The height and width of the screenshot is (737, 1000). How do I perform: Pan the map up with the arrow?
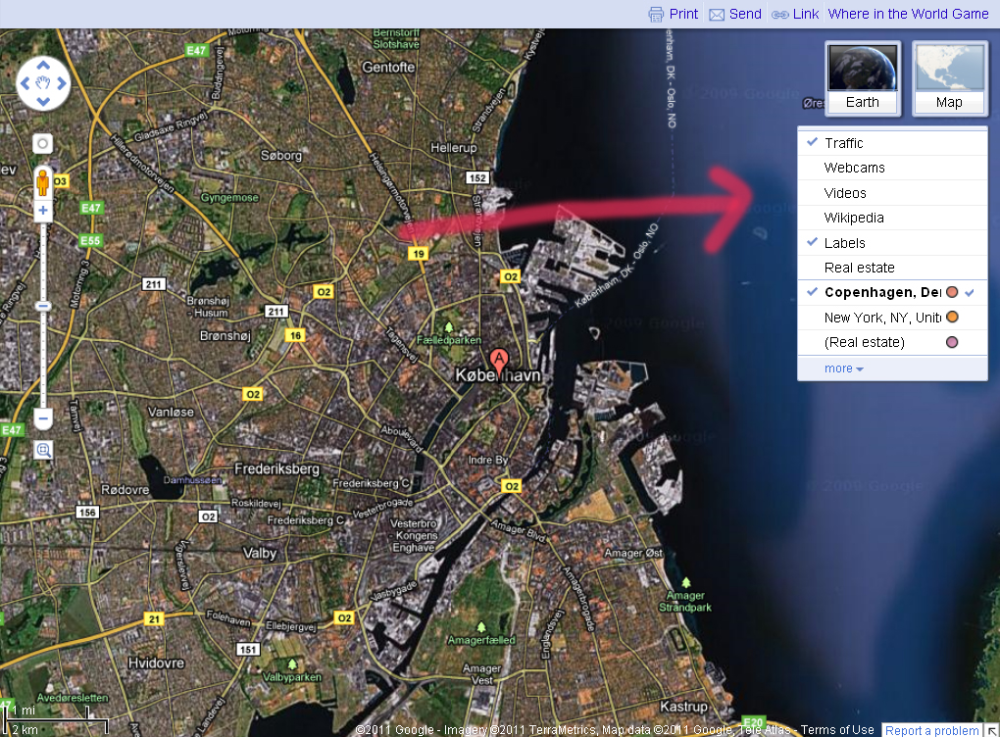pos(43,65)
